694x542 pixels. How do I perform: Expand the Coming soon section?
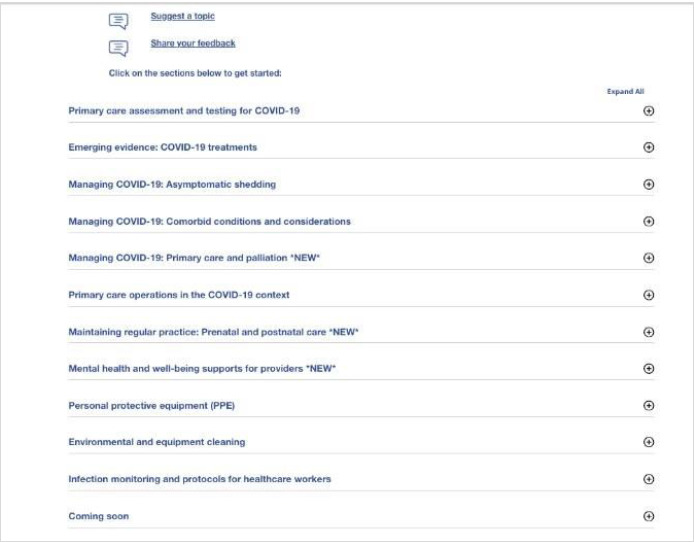[x=648, y=516]
